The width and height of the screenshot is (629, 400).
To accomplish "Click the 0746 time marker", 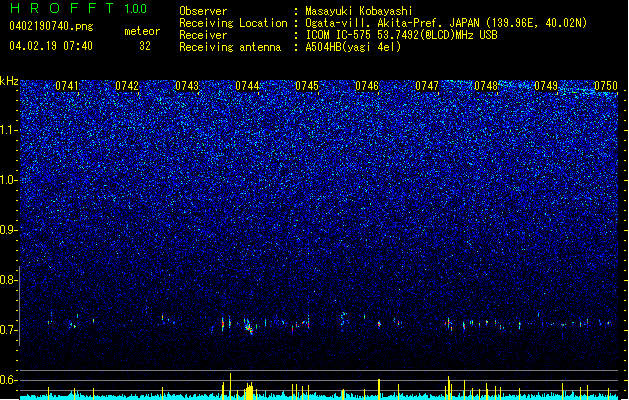I will tap(367, 86).
